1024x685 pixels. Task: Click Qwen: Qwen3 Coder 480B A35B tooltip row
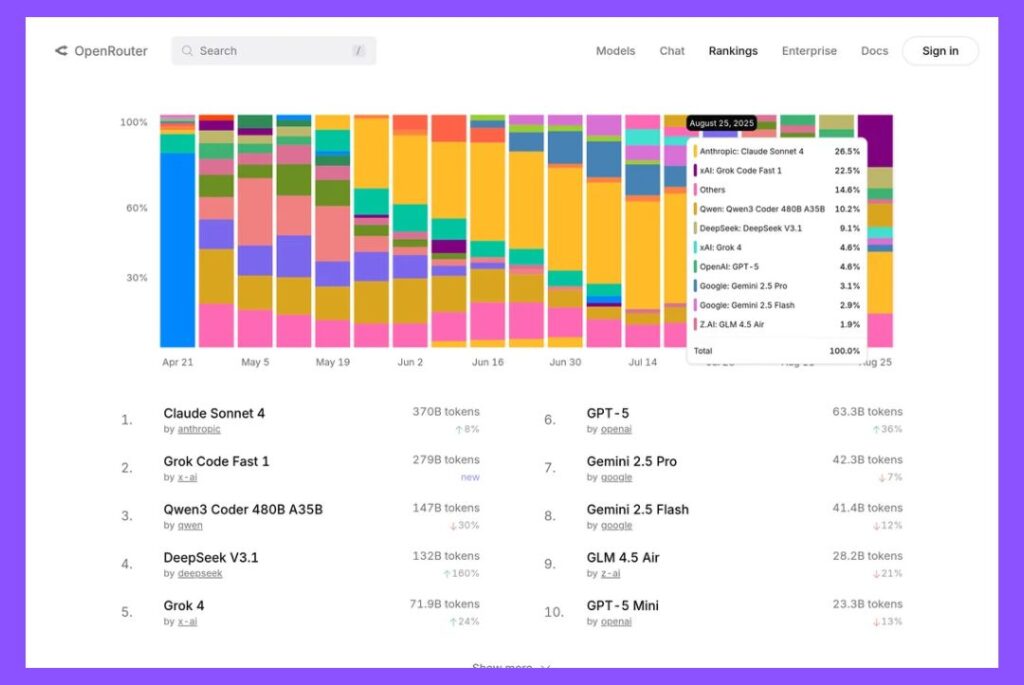pyautogui.click(x=776, y=209)
